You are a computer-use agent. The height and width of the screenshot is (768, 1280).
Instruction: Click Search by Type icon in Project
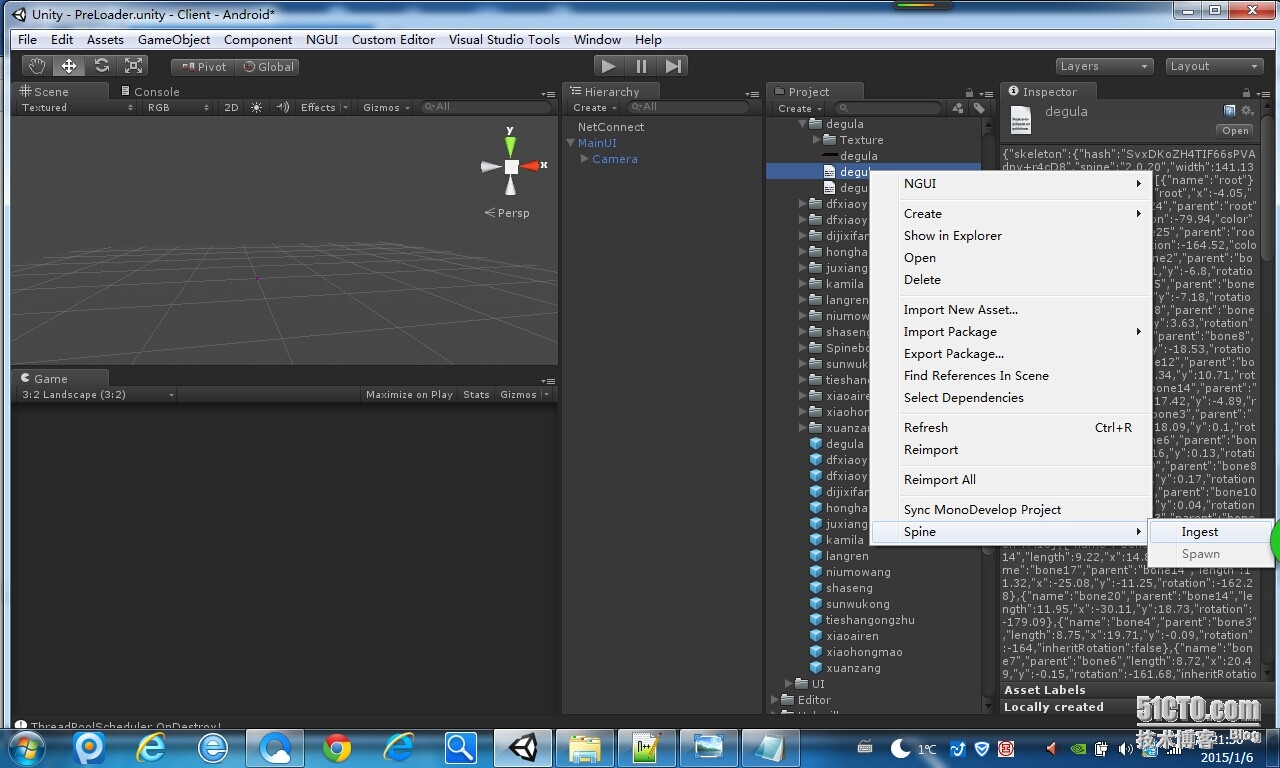958,108
